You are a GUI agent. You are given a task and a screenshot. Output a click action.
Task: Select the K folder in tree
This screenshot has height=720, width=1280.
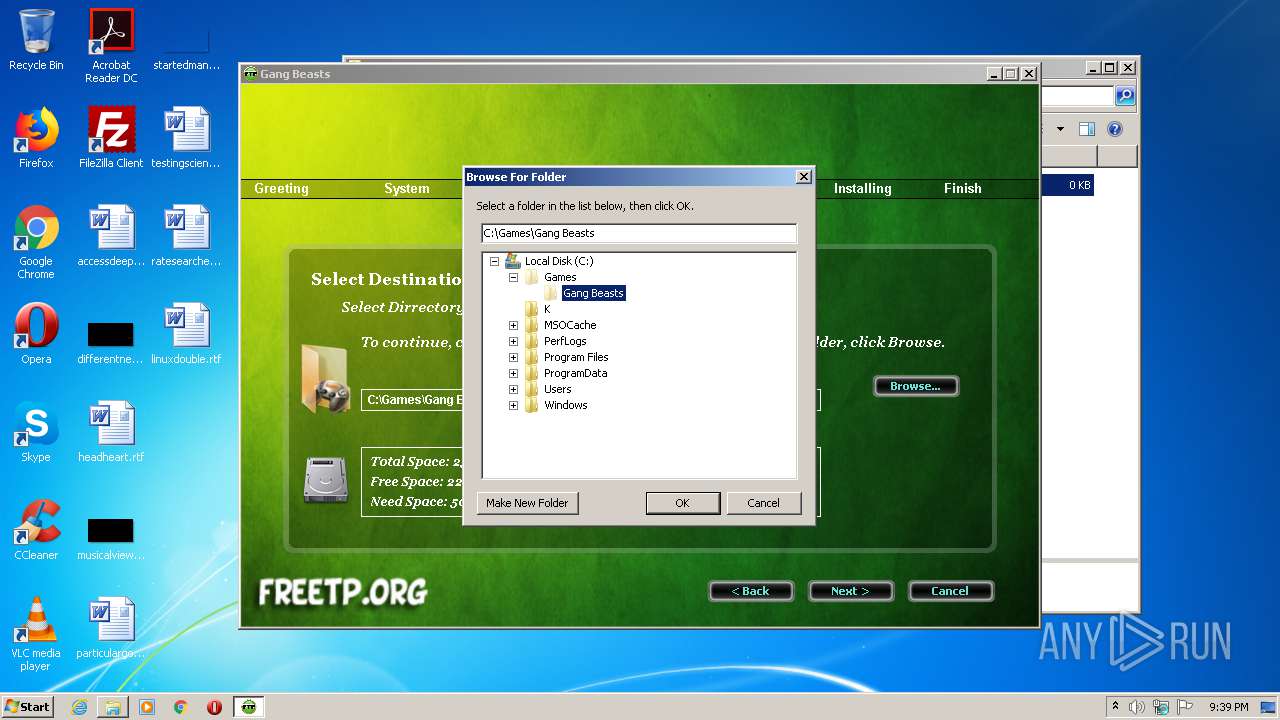click(x=547, y=309)
